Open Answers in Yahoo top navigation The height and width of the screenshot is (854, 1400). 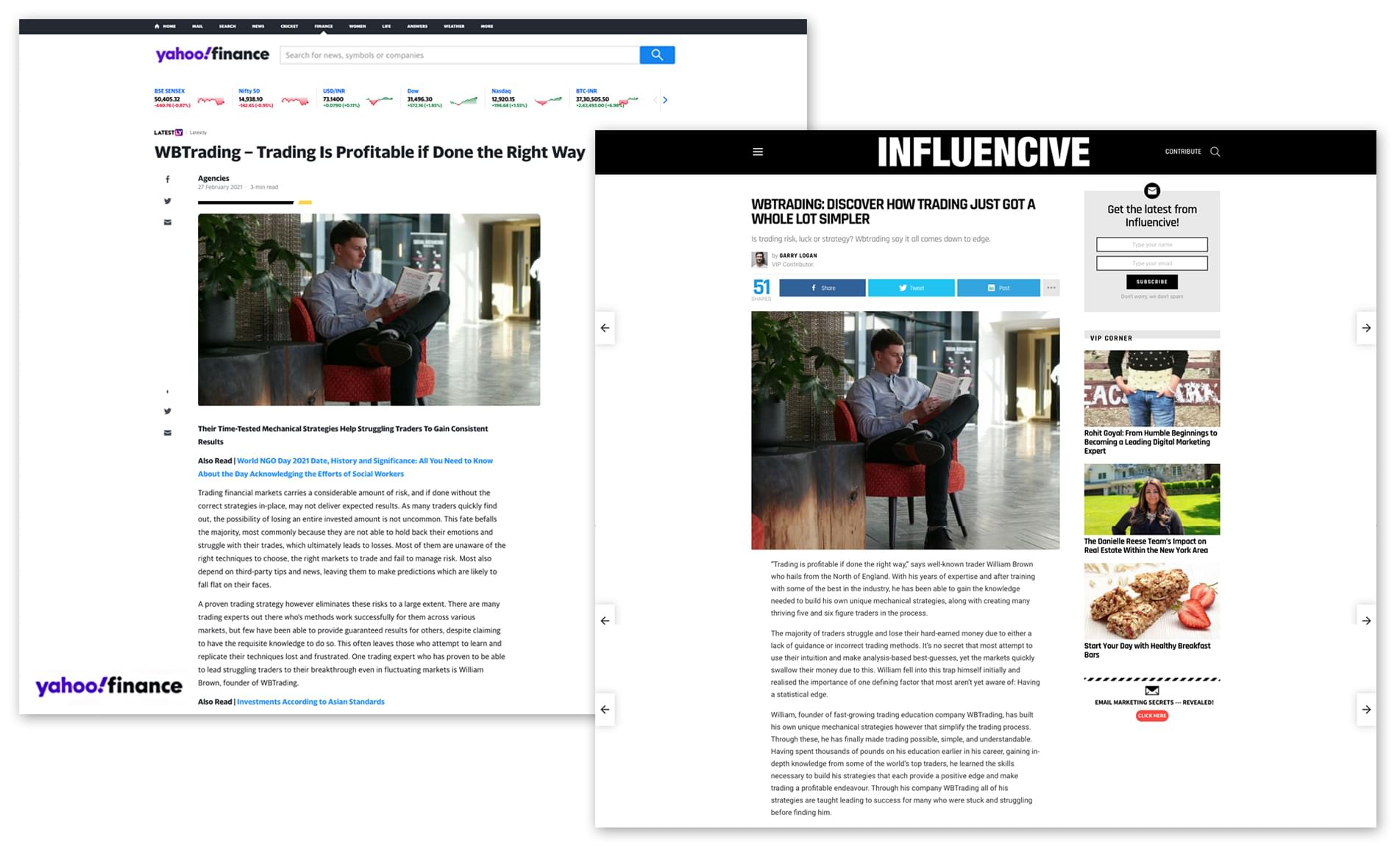coord(417,26)
